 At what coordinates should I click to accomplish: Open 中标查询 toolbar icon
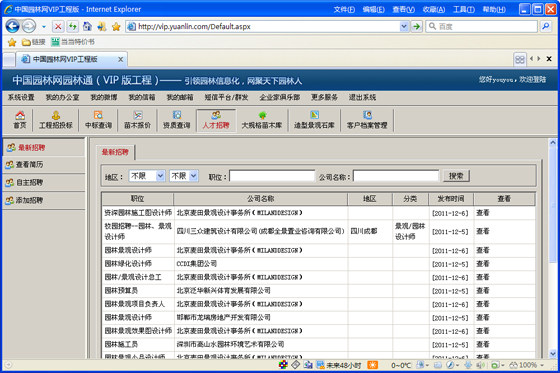coord(98,120)
